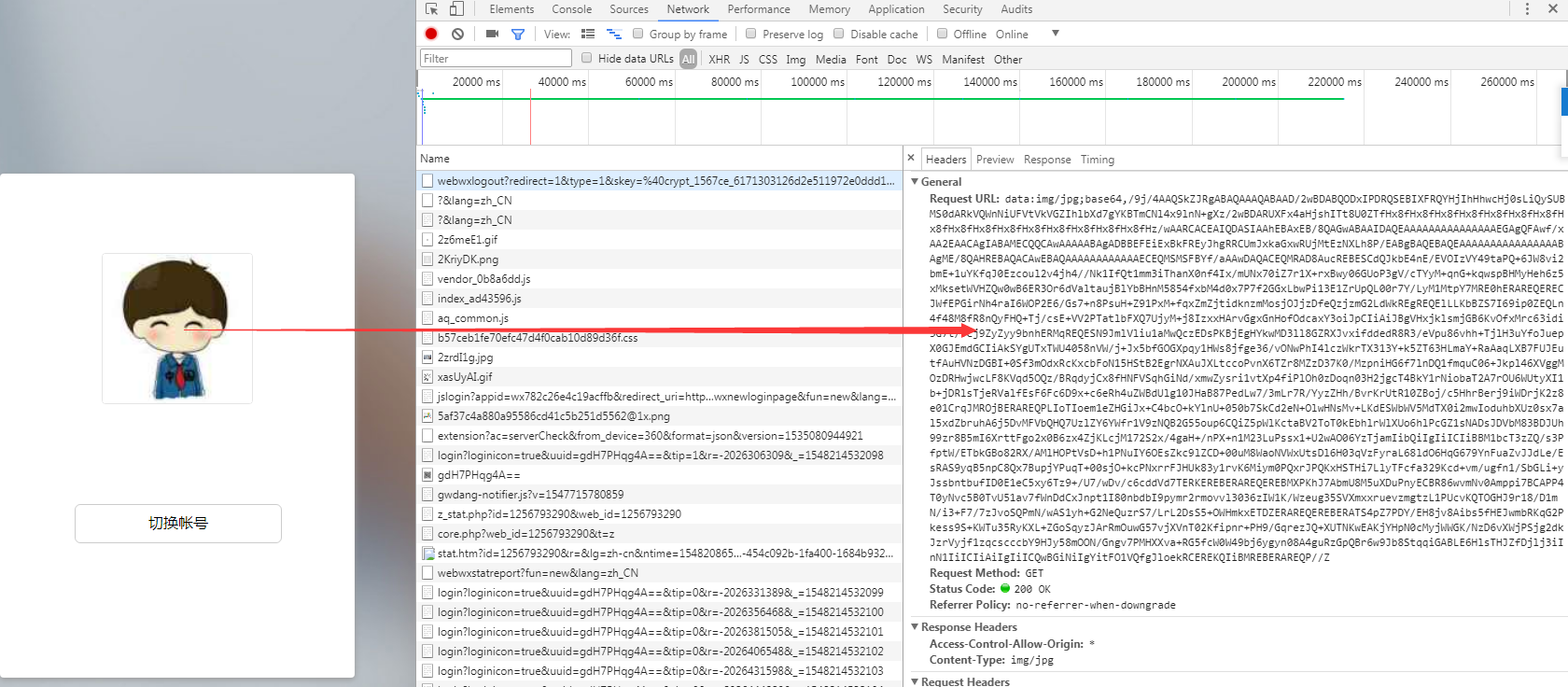Filter requests by Media
The height and width of the screenshot is (687, 1568).
click(x=831, y=59)
